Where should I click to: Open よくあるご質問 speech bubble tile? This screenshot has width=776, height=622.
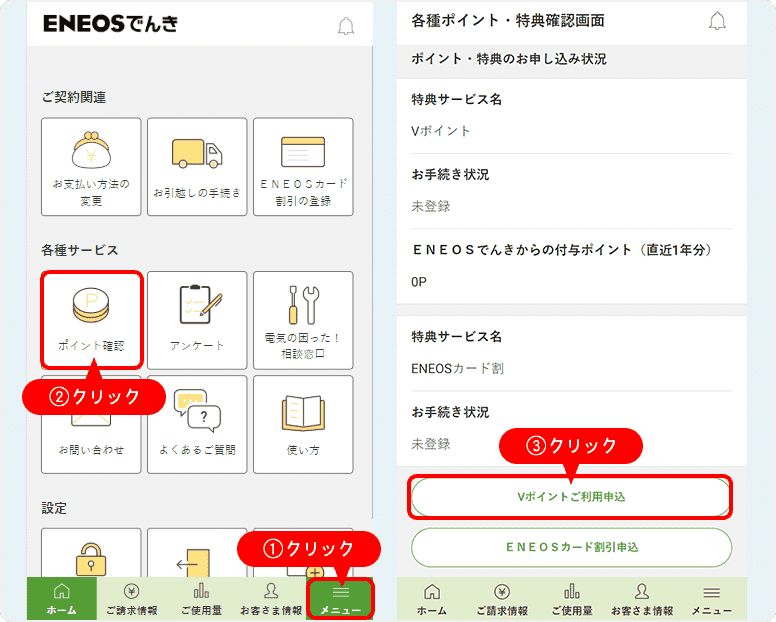pyautogui.click(x=197, y=425)
